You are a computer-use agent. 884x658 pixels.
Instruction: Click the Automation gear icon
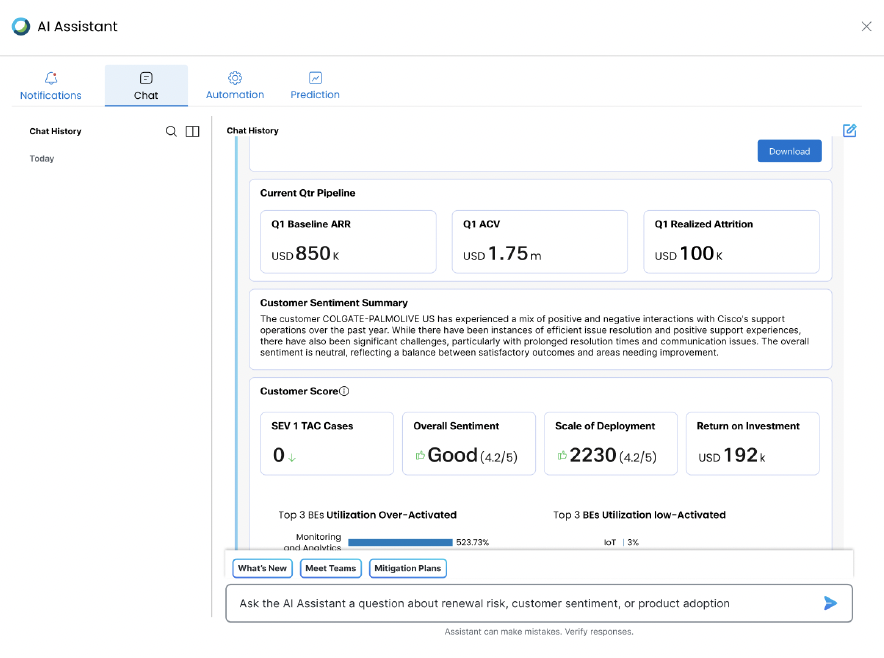pos(235,77)
